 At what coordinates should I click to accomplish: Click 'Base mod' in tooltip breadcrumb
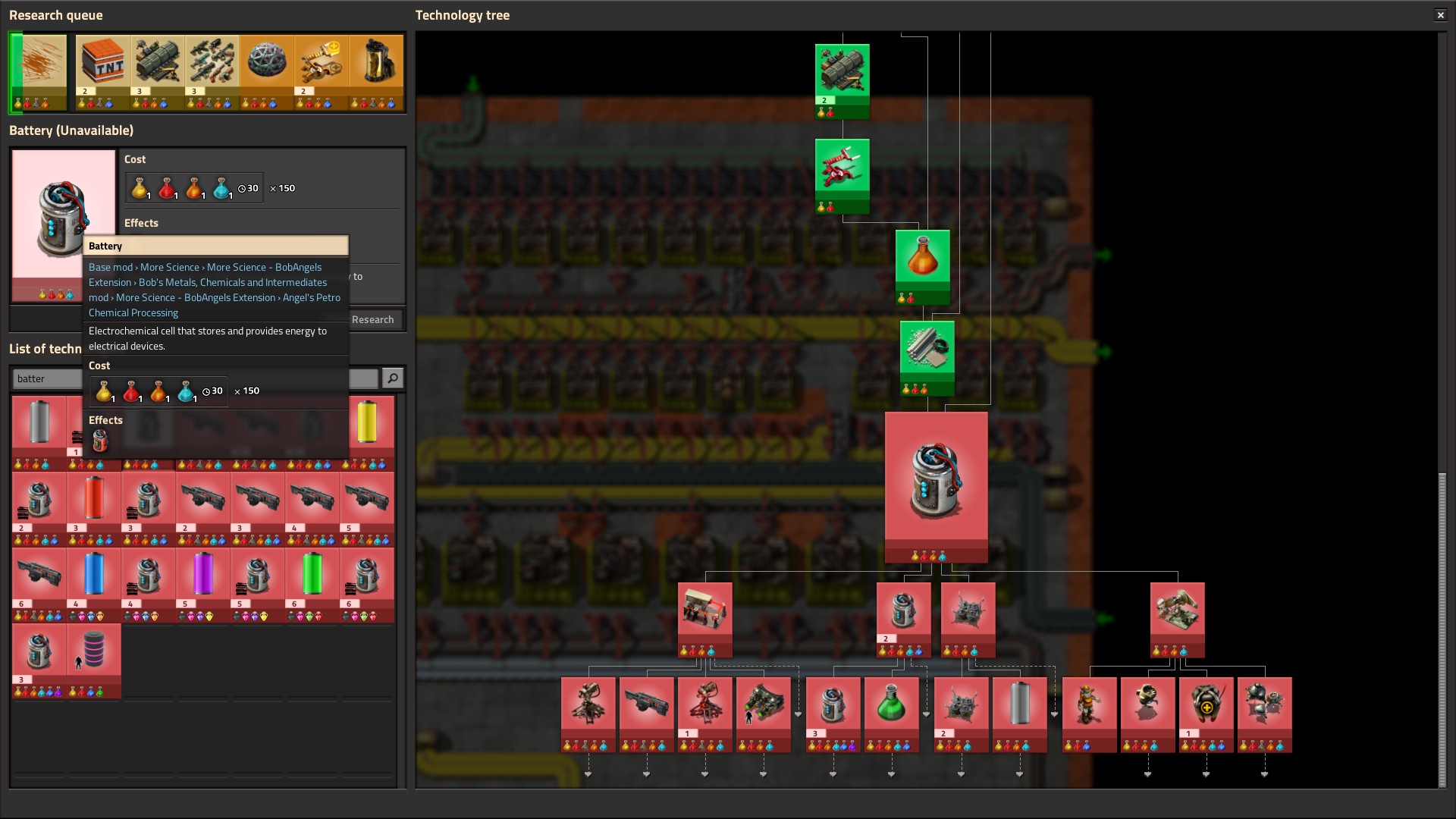pos(111,267)
